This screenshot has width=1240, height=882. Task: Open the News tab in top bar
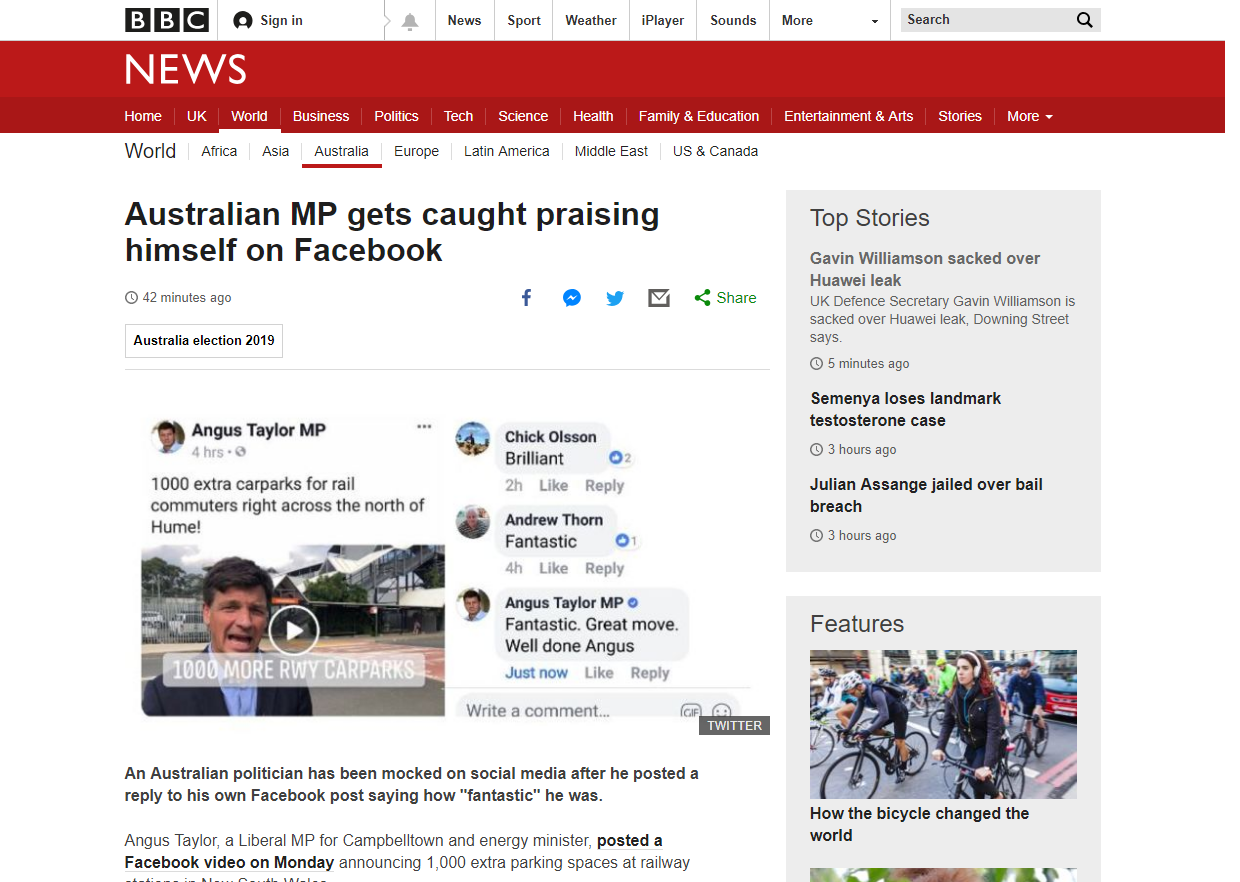click(464, 20)
